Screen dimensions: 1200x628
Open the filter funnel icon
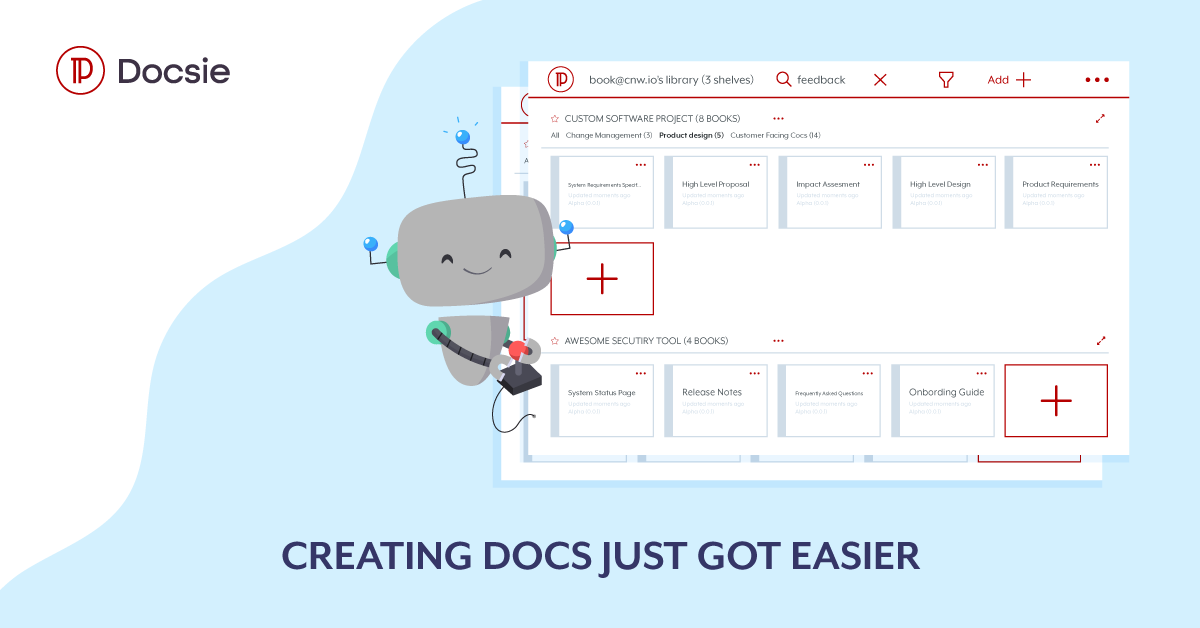pos(946,80)
